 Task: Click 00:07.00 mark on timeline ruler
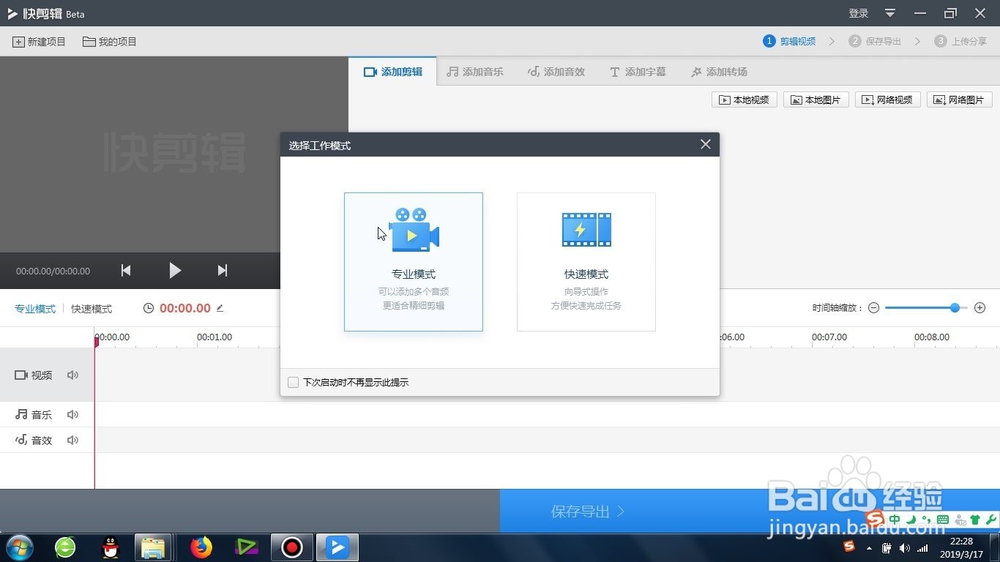click(x=829, y=337)
